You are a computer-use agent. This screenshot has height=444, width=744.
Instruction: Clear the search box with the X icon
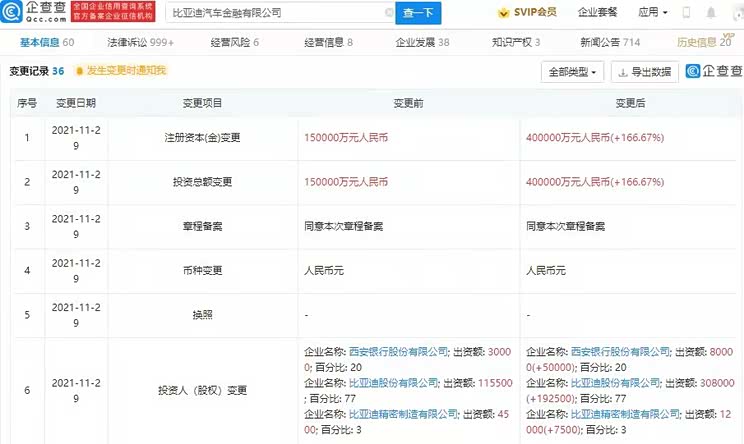(387, 13)
